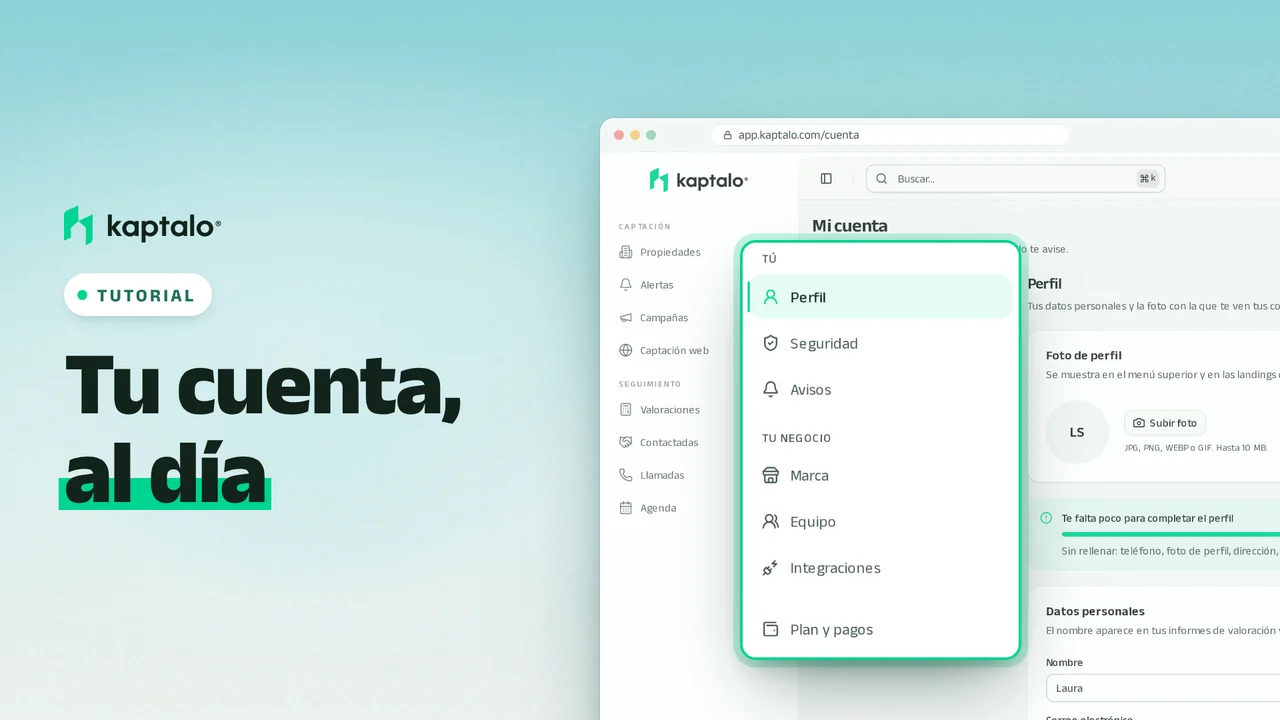Click the Subir foto button
The width and height of the screenshot is (1280, 720).
(x=1165, y=423)
